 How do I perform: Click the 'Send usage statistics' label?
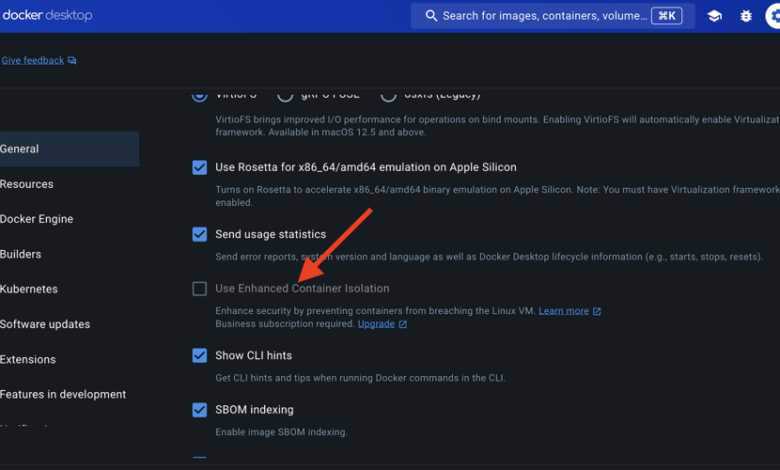coord(271,234)
